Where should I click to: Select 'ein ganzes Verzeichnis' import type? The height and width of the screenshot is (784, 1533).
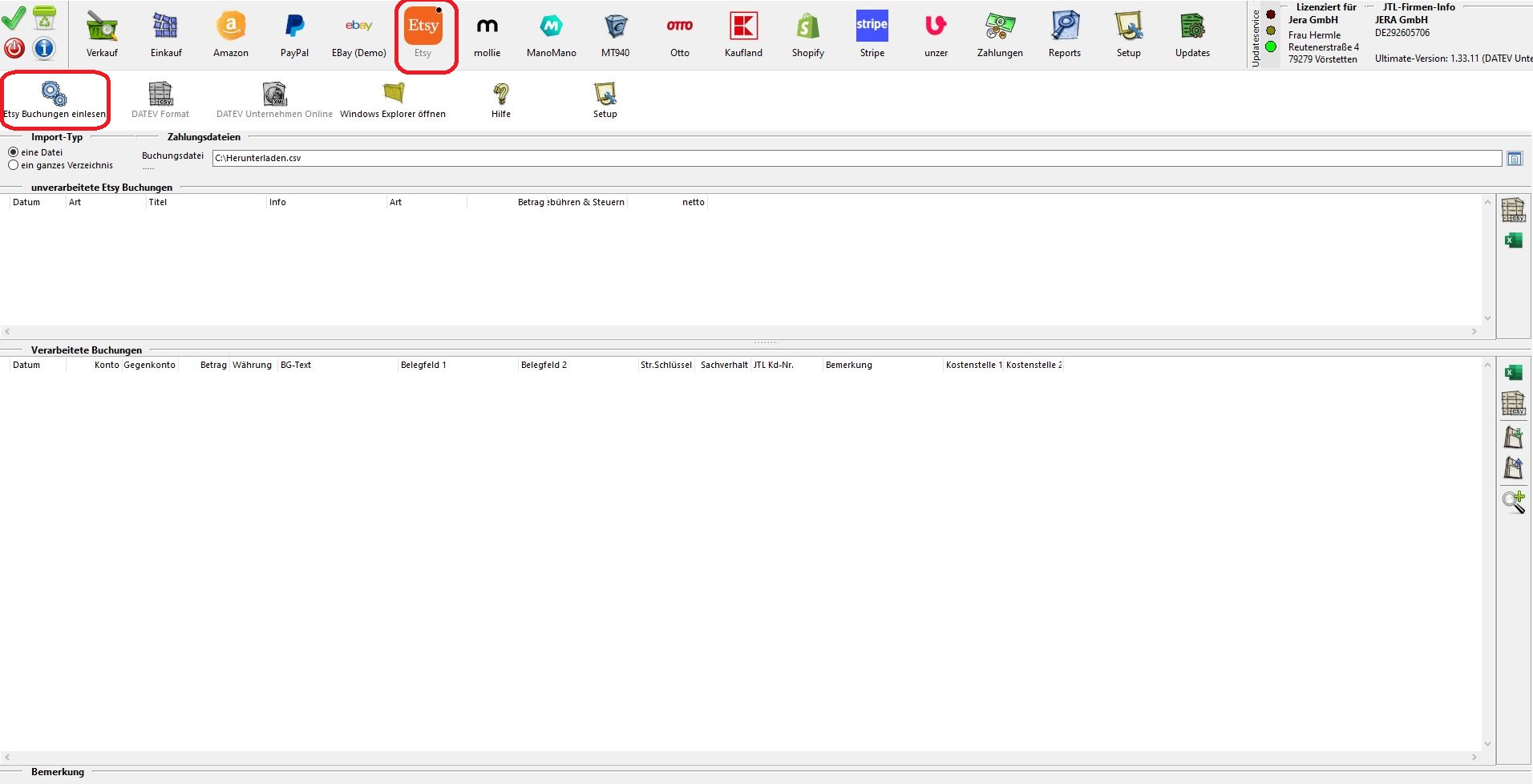click(14, 165)
